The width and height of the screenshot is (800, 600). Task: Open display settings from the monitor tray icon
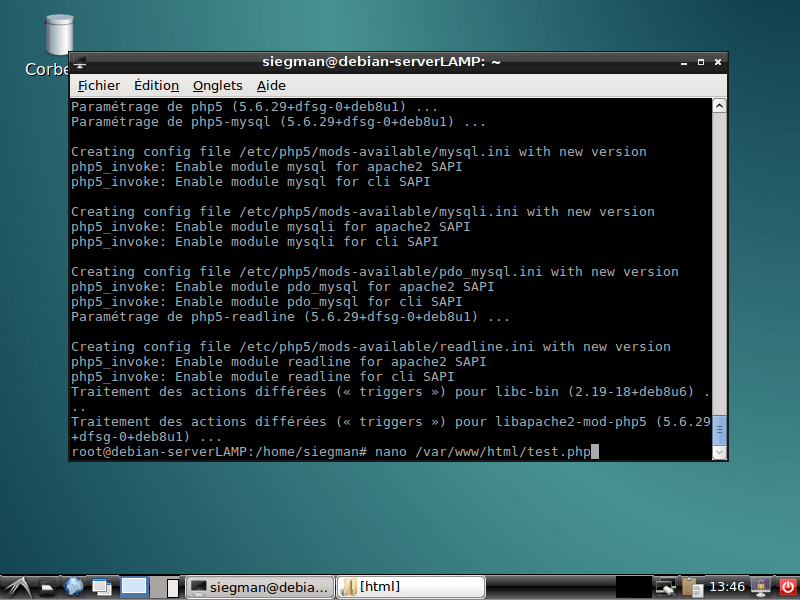tap(664, 586)
